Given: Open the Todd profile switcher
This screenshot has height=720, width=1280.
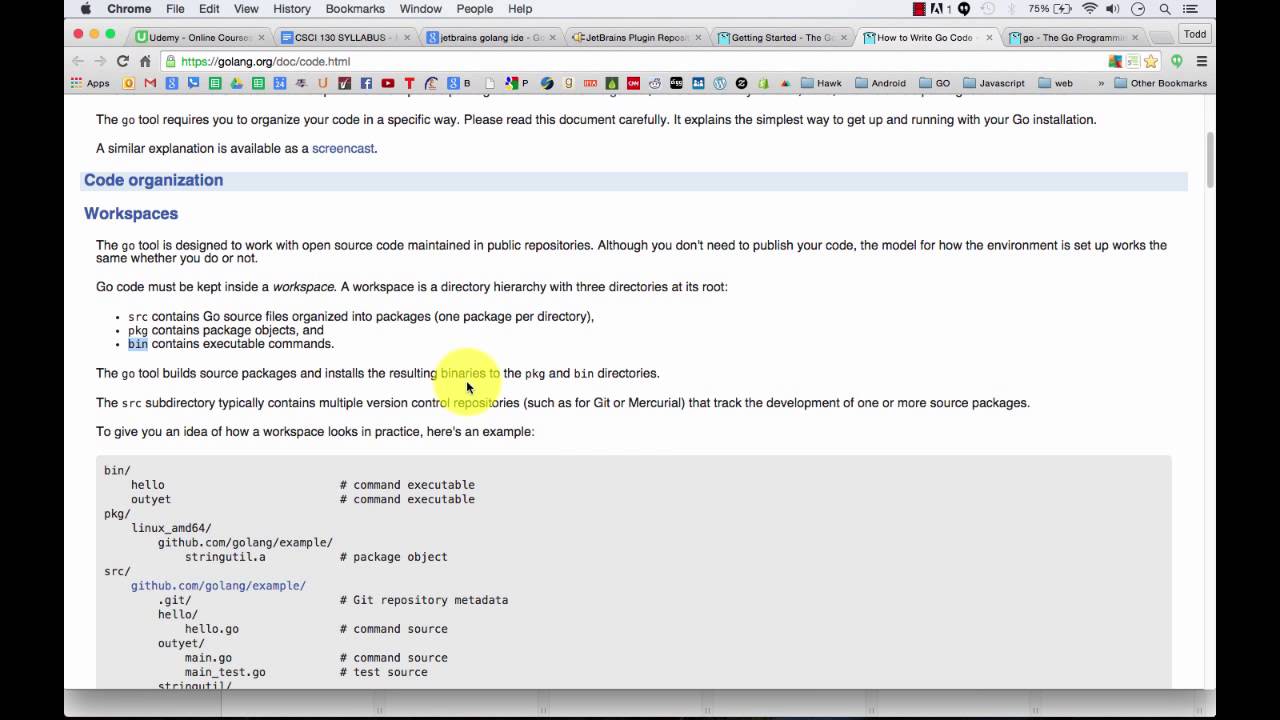Looking at the screenshot, I should pyautogui.click(x=1195, y=34).
